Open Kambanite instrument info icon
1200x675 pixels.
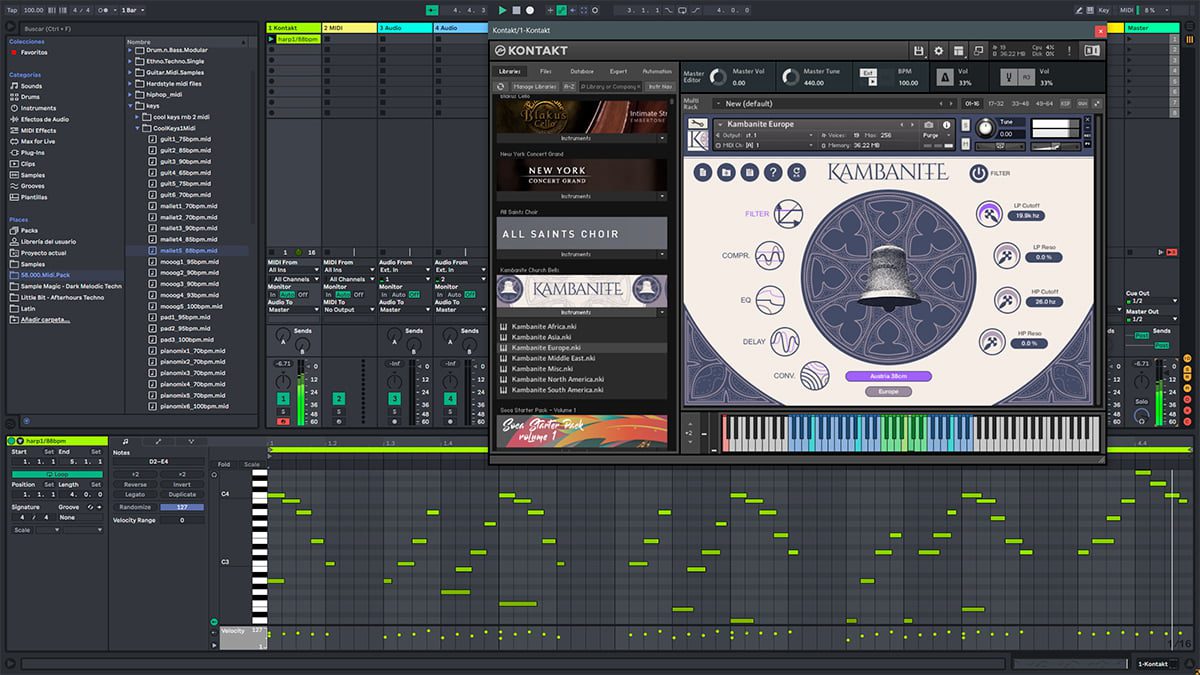[949, 124]
